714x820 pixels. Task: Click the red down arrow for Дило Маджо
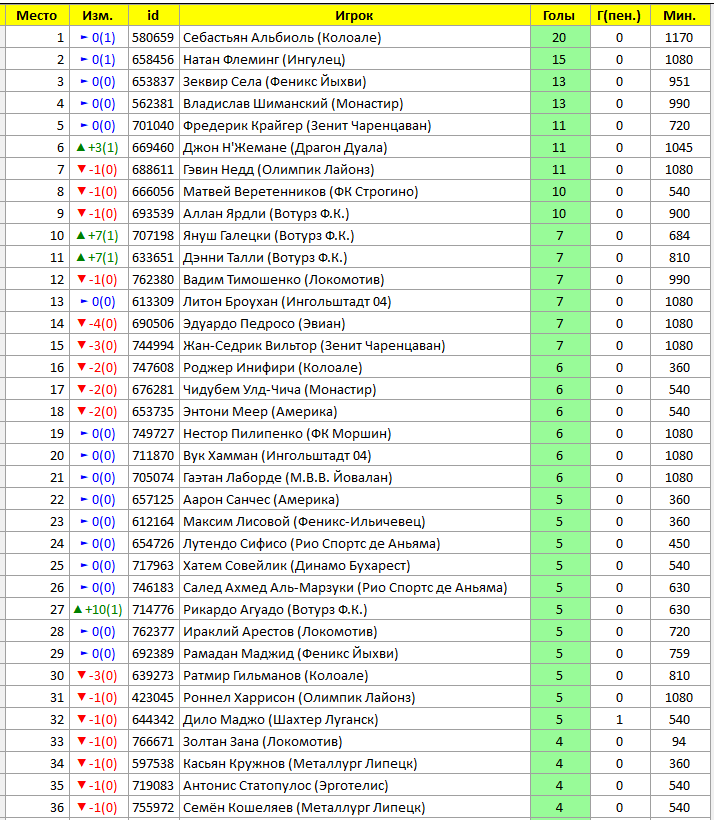(81, 720)
